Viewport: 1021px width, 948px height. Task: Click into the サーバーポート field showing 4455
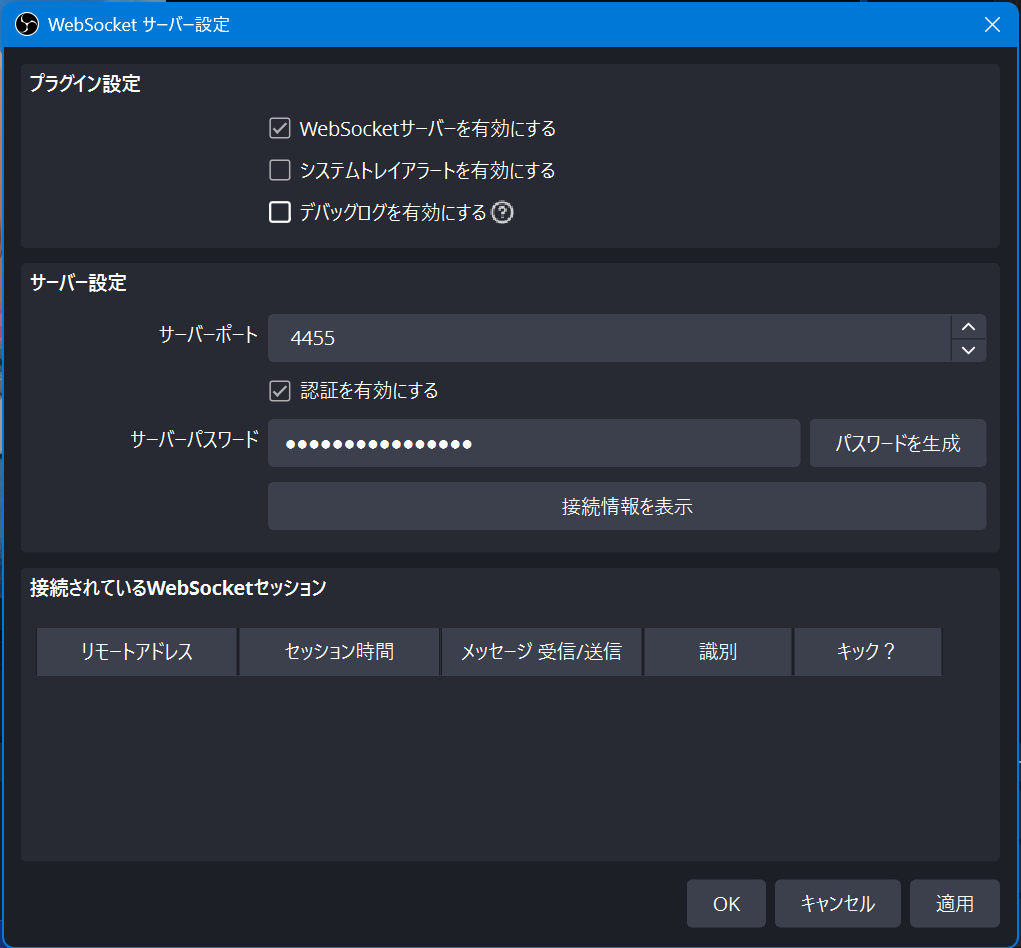coord(608,338)
